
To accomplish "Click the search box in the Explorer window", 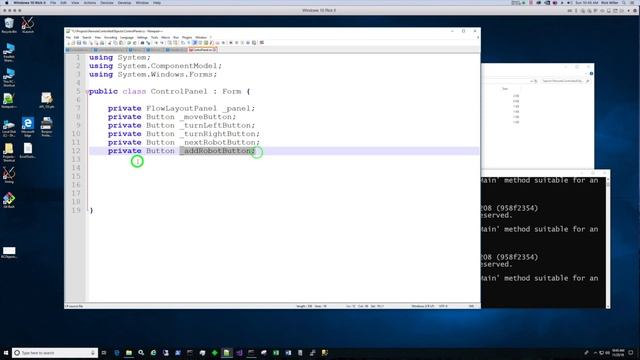I will (565, 81).
